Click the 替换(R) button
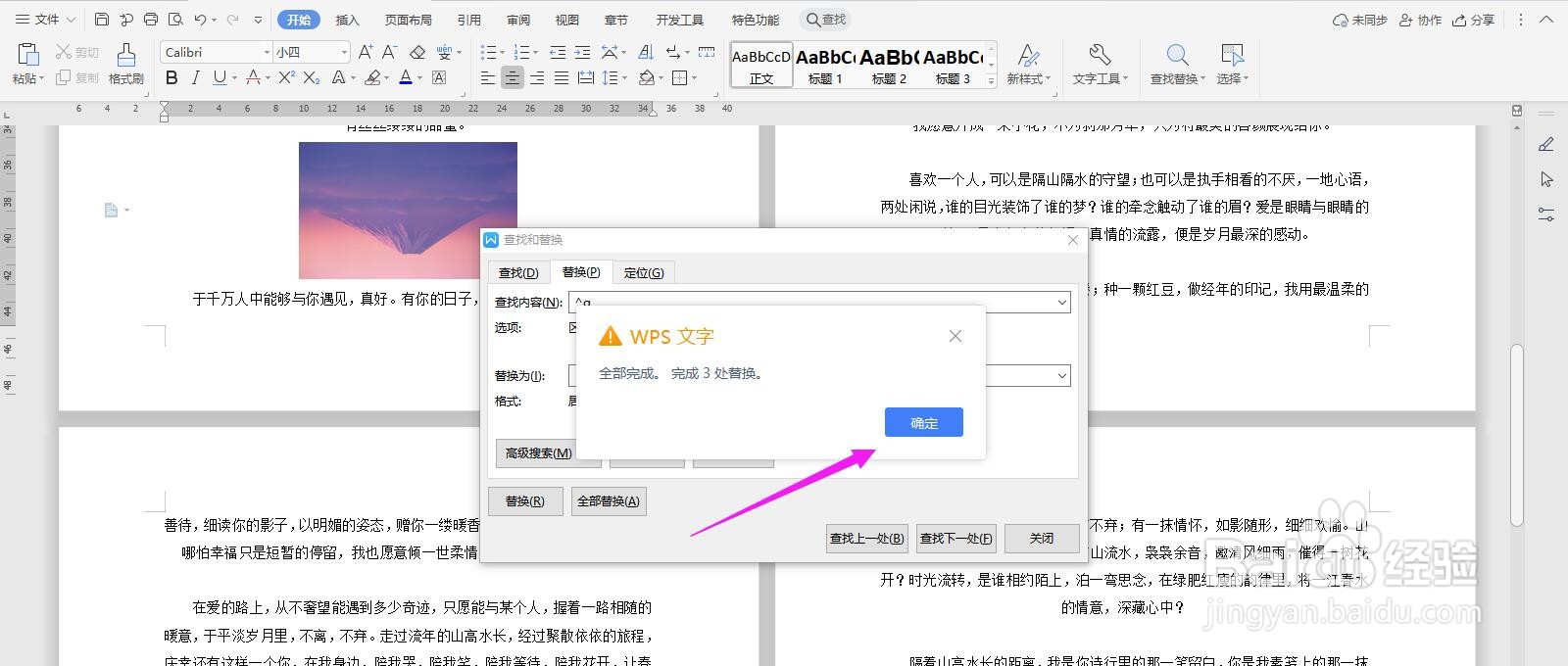 tap(524, 501)
